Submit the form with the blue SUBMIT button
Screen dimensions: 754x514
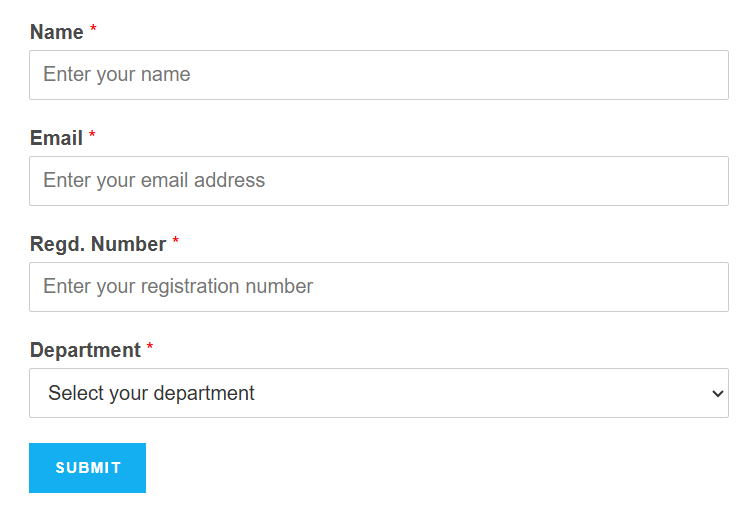click(88, 468)
